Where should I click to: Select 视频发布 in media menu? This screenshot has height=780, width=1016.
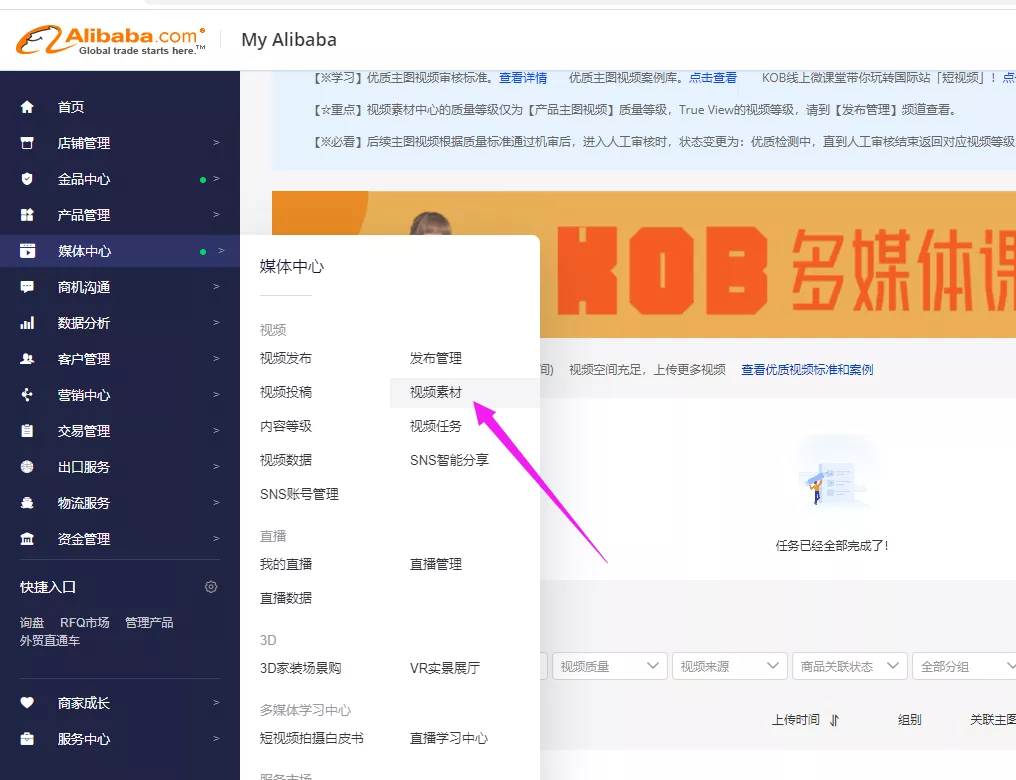point(286,358)
